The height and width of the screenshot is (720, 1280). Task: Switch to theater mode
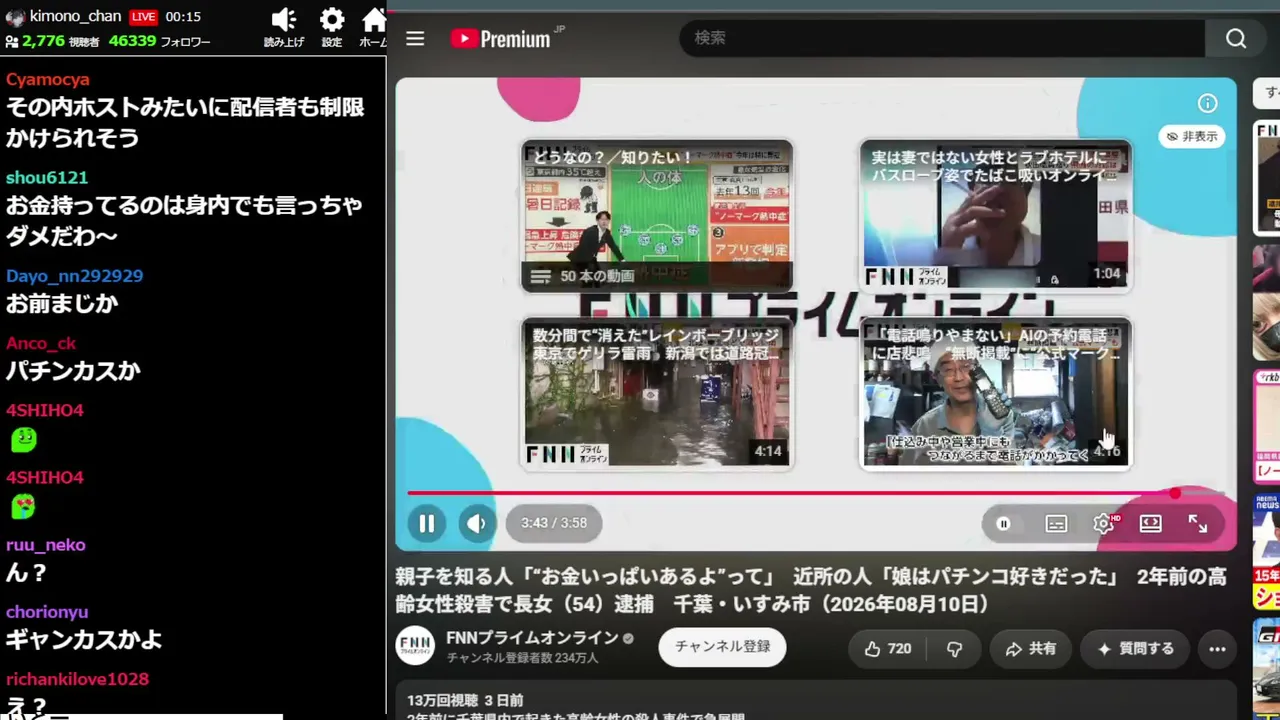(x=1151, y=523)
